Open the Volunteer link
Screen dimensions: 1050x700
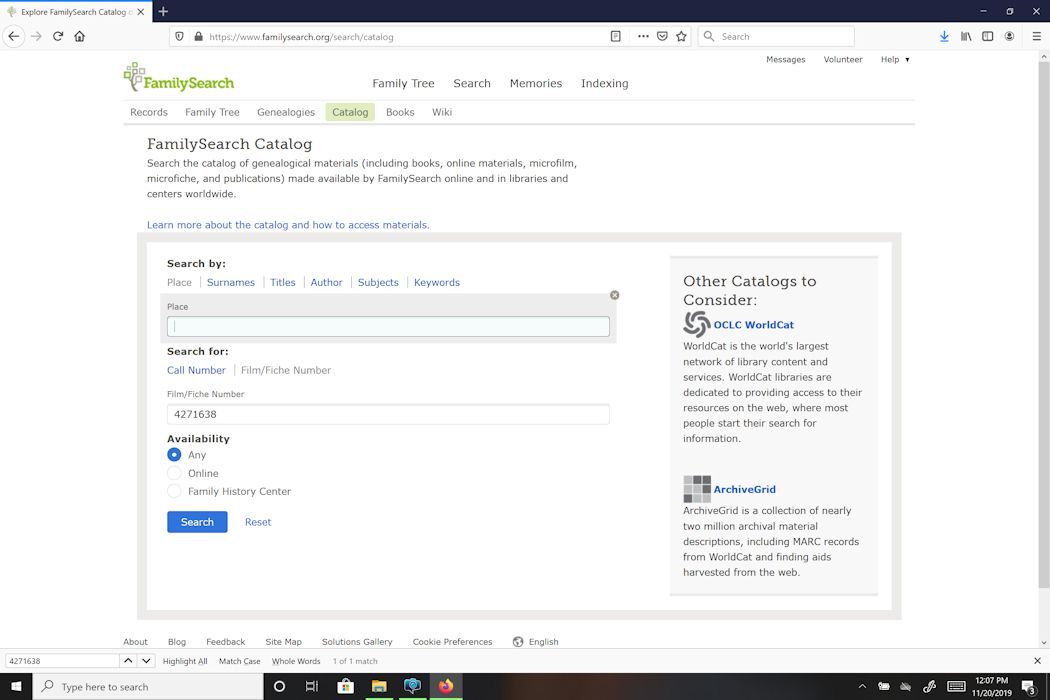click(843, 60)
